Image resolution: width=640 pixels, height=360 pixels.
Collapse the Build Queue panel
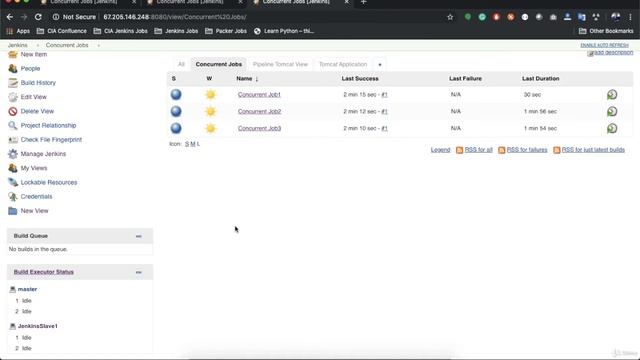[139, 236]
